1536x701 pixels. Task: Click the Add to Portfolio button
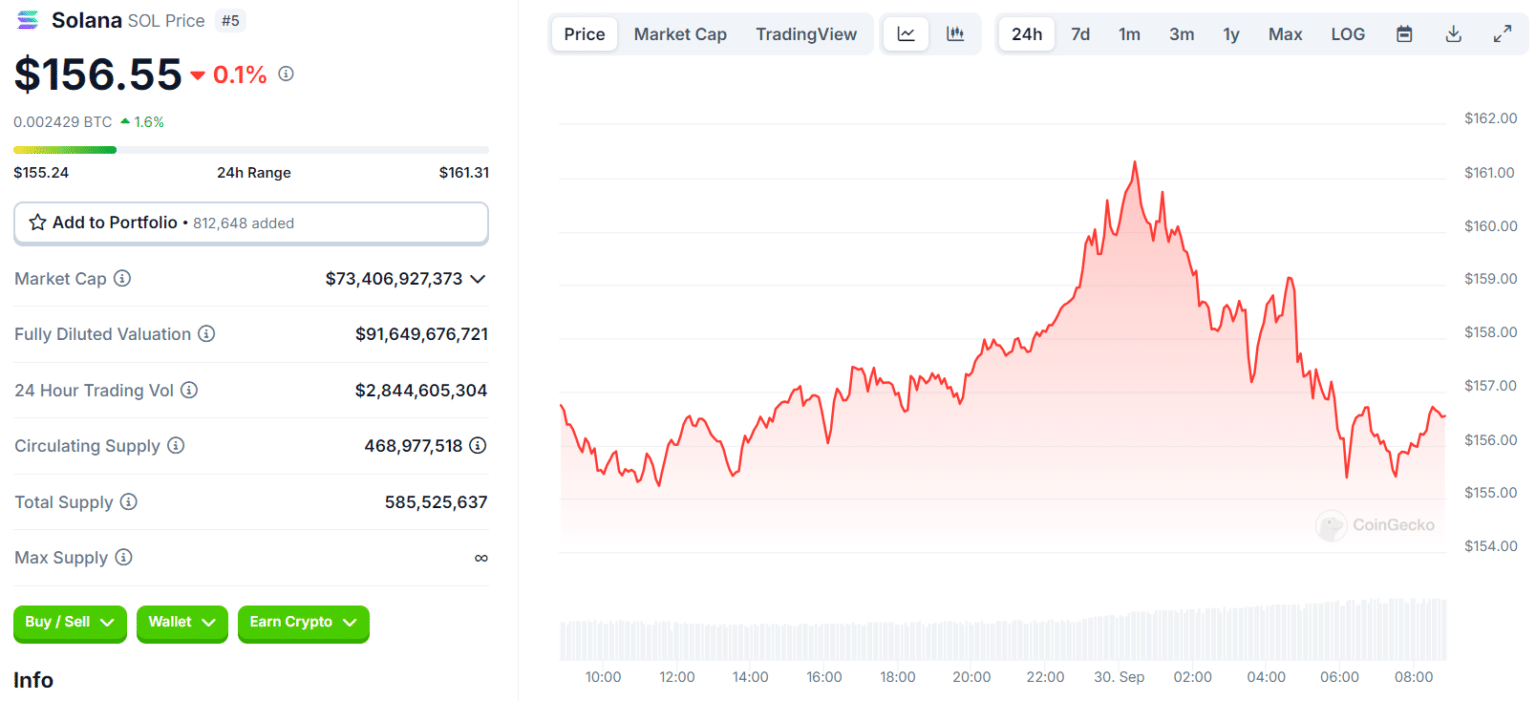tap(251, 223)
